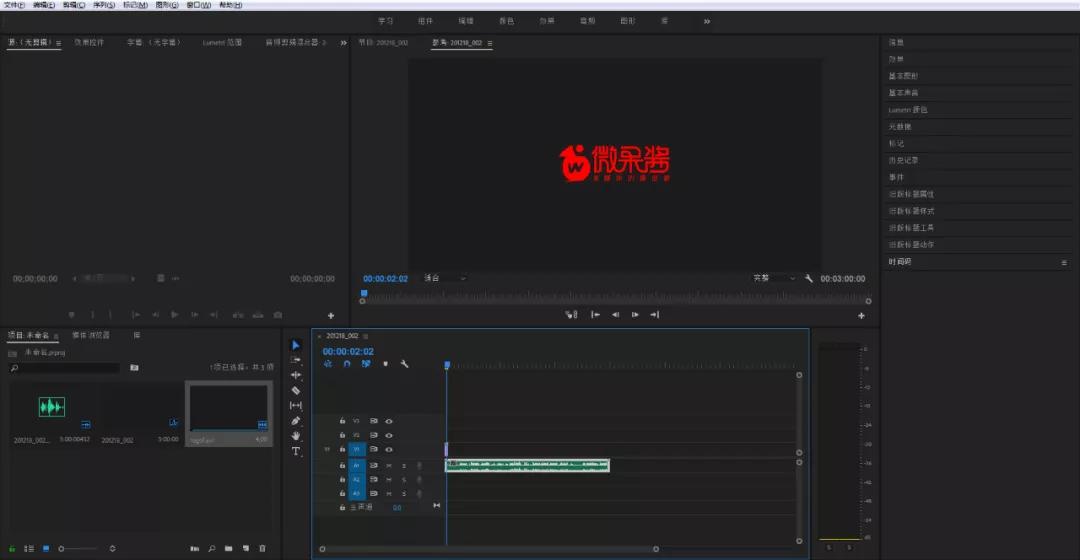Image resolution: width=1080 pixels, height=560 pixels.
Task: Open the Sequence menu
Action: click(104, 5)
